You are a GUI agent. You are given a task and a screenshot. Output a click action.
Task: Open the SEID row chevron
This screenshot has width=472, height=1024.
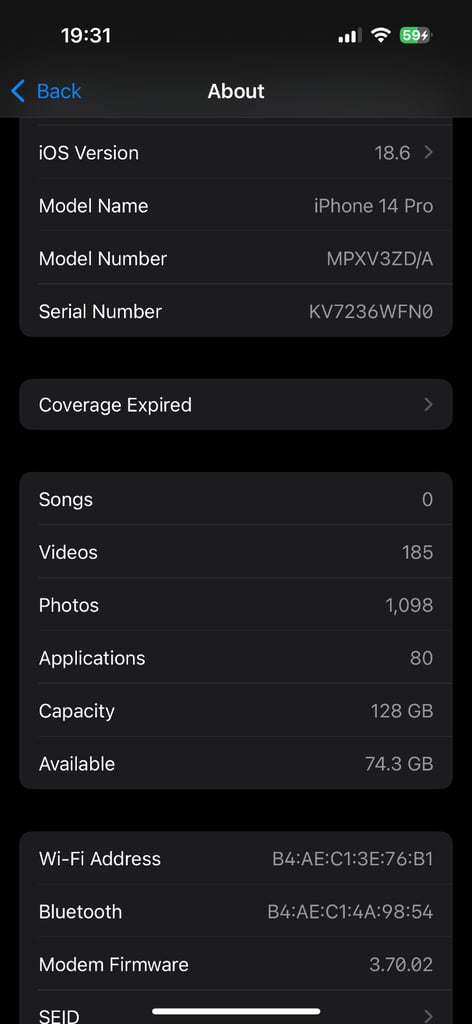click(428, 1014)
